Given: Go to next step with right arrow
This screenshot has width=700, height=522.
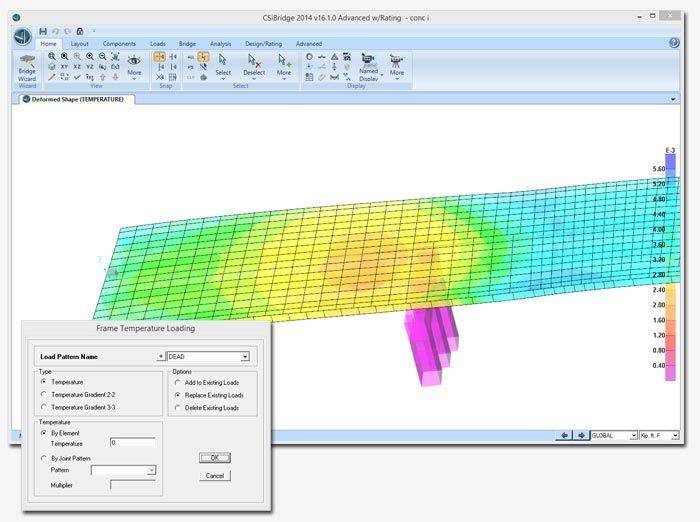Looking at the screenshot, I should (x=581, y=435).
